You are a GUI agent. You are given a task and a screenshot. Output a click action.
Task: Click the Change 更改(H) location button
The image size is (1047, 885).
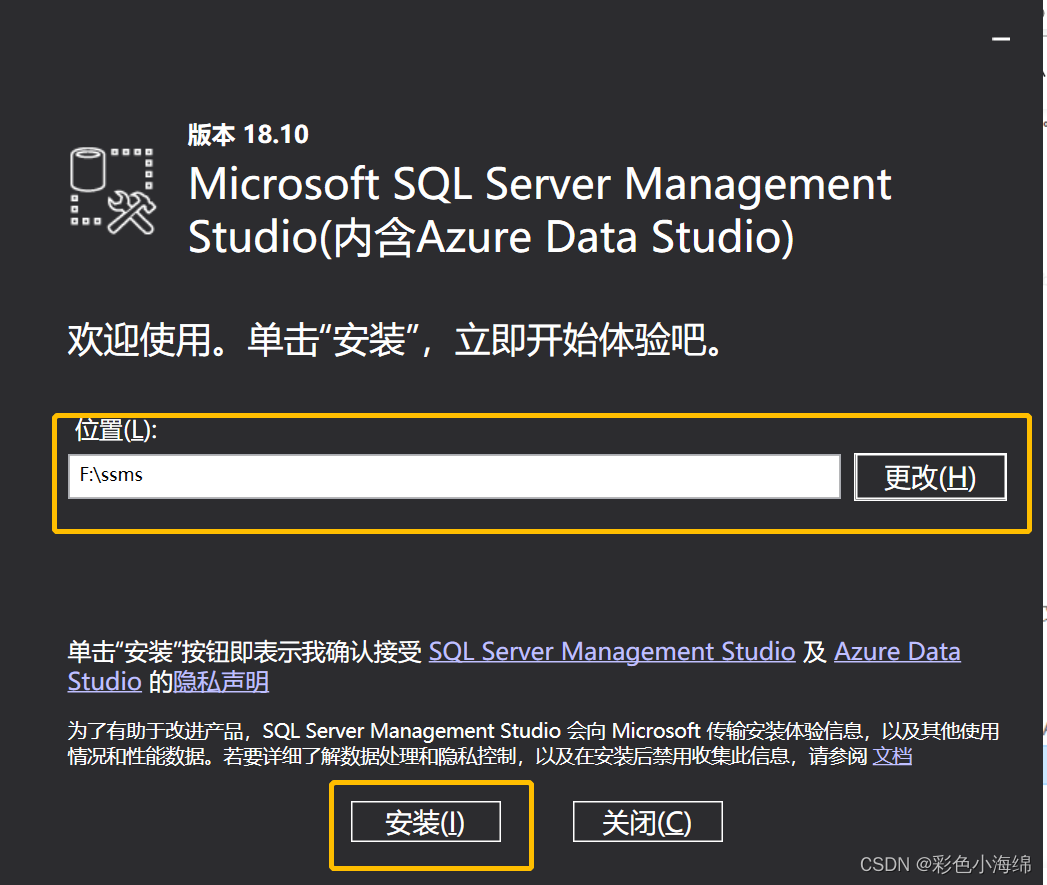click(930, 477)
